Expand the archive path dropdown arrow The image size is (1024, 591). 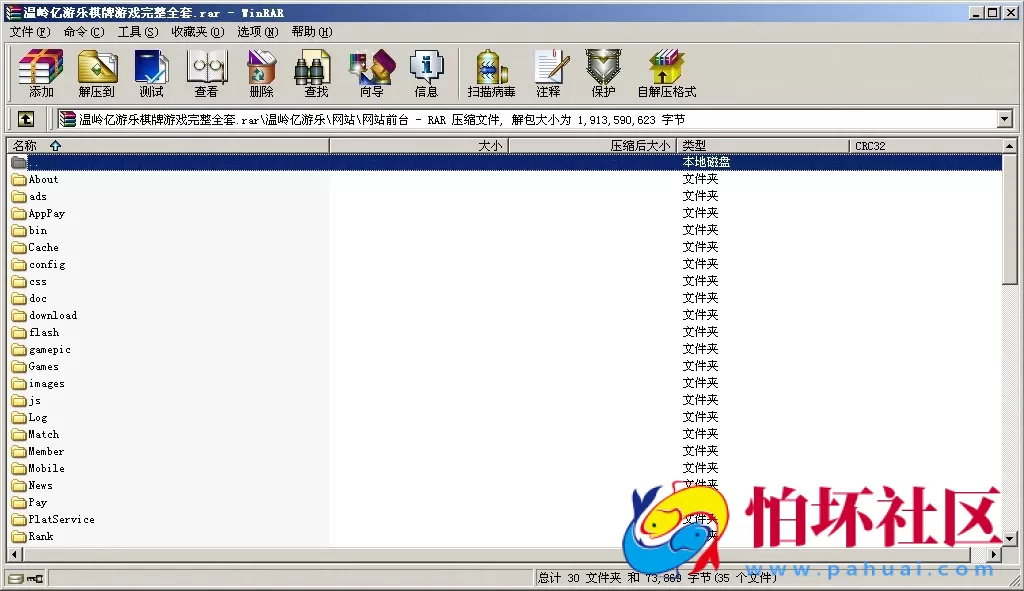click(x=1005, y=120)
